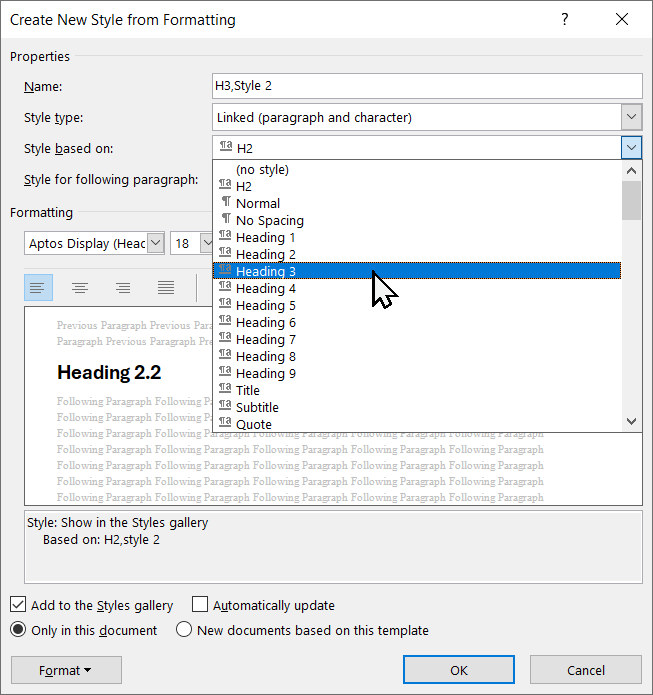Select New documents based on this template

click(x=184, y=630)
